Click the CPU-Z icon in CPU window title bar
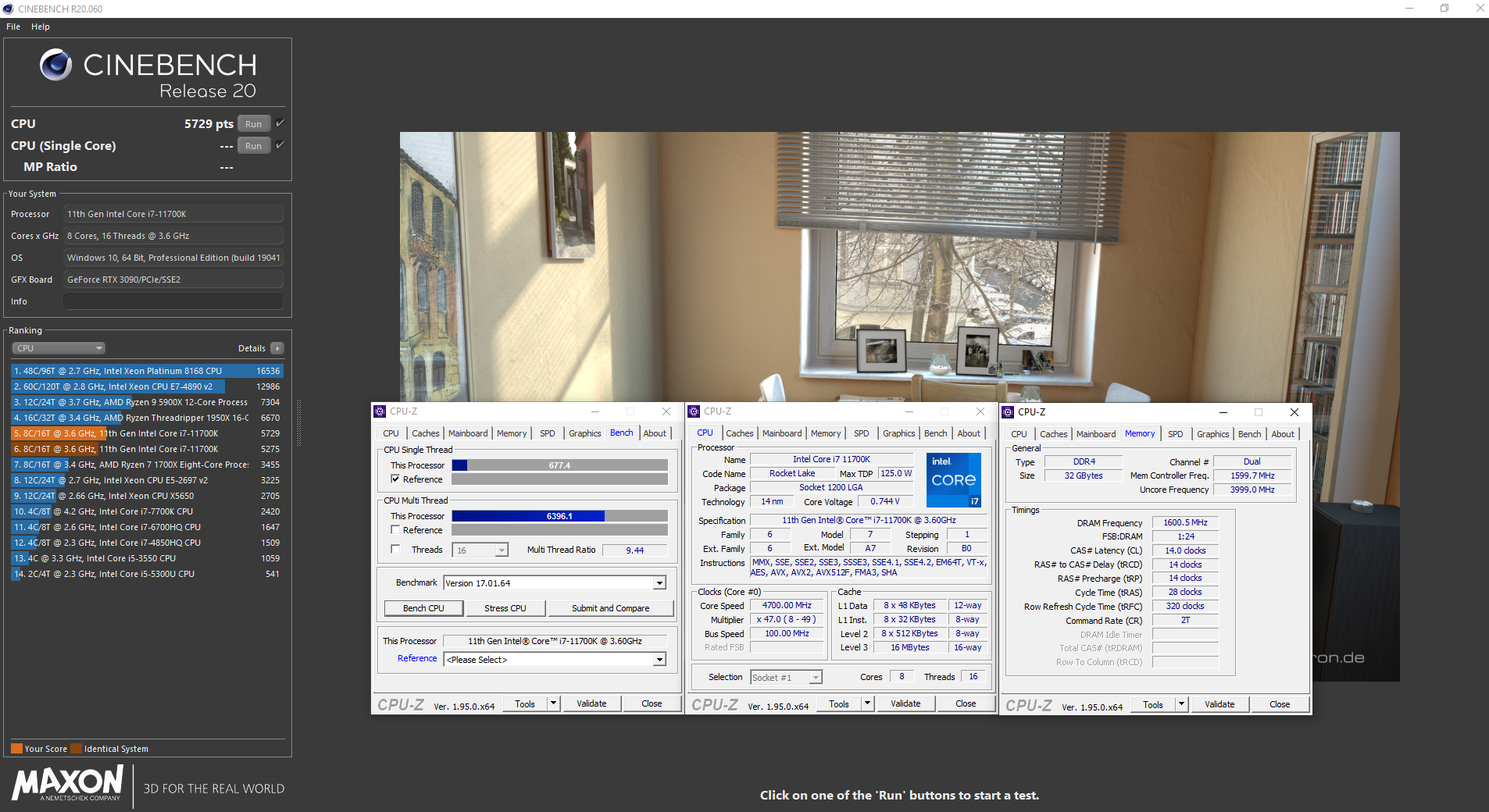Image resolution: width=1489 pixels, height=812 pixels. 694,411
